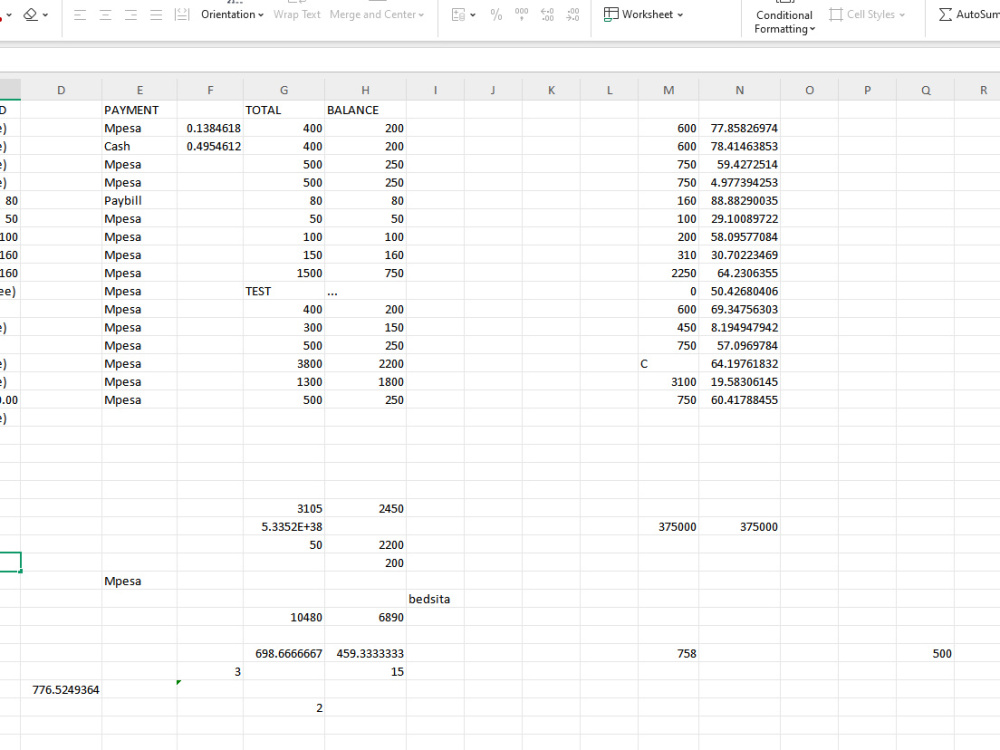
Task: Select the cell containing letter C
Action: click(x=668, y=364)
